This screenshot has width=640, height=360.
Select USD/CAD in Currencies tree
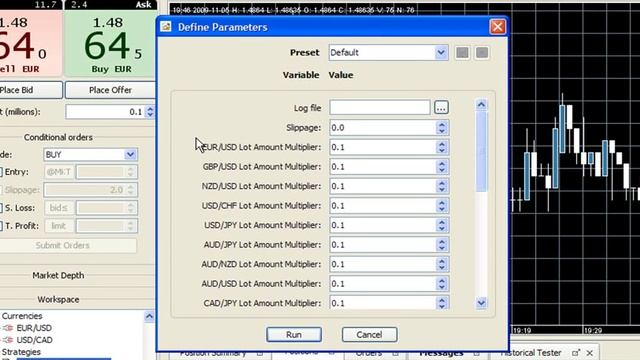coord(34,340)
